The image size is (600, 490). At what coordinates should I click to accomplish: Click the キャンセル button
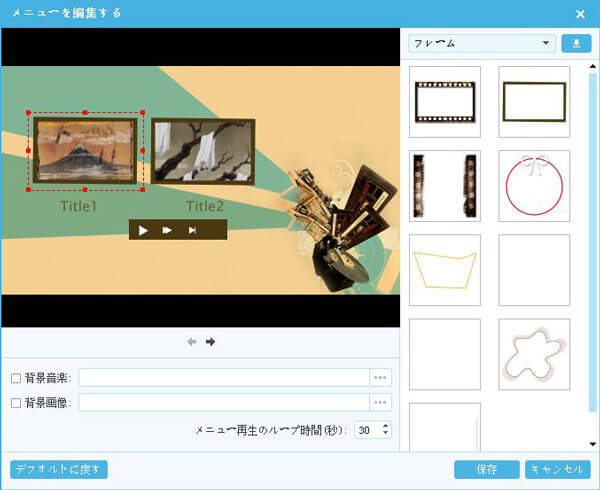(550, 469)
